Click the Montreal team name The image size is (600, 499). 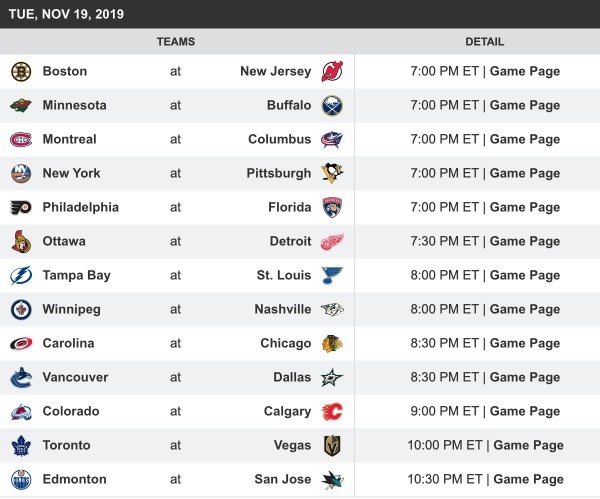pos(69,140)
